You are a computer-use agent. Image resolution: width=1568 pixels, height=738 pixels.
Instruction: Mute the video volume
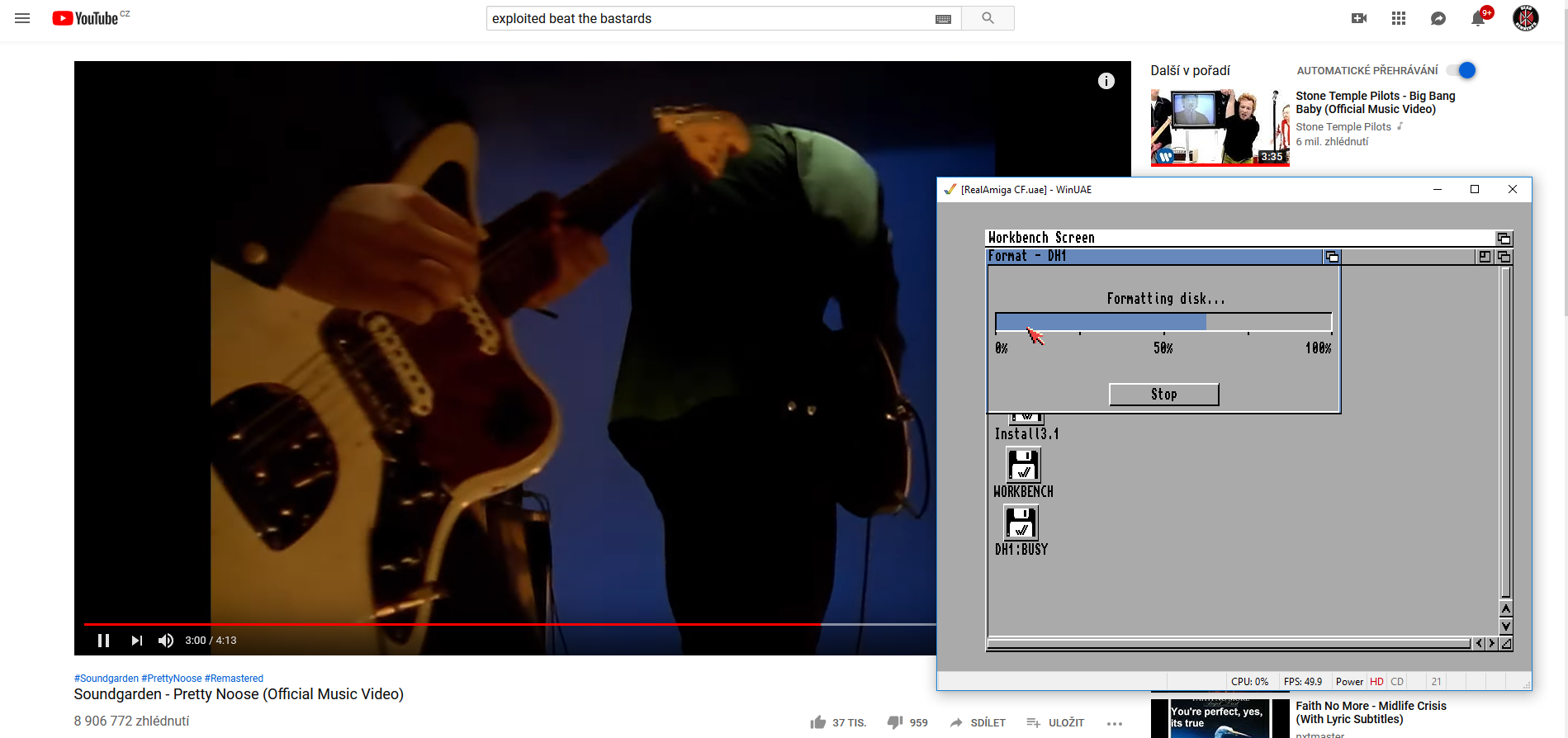point(166,641)
